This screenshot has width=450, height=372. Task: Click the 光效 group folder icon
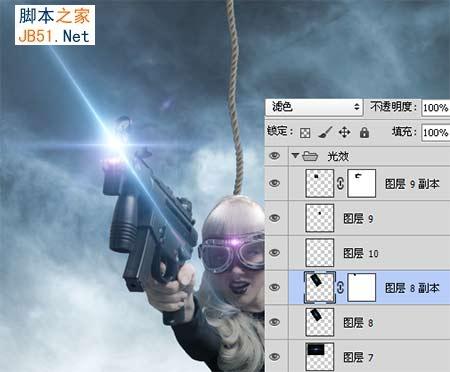pyautogui.click(x=310, y=156)
